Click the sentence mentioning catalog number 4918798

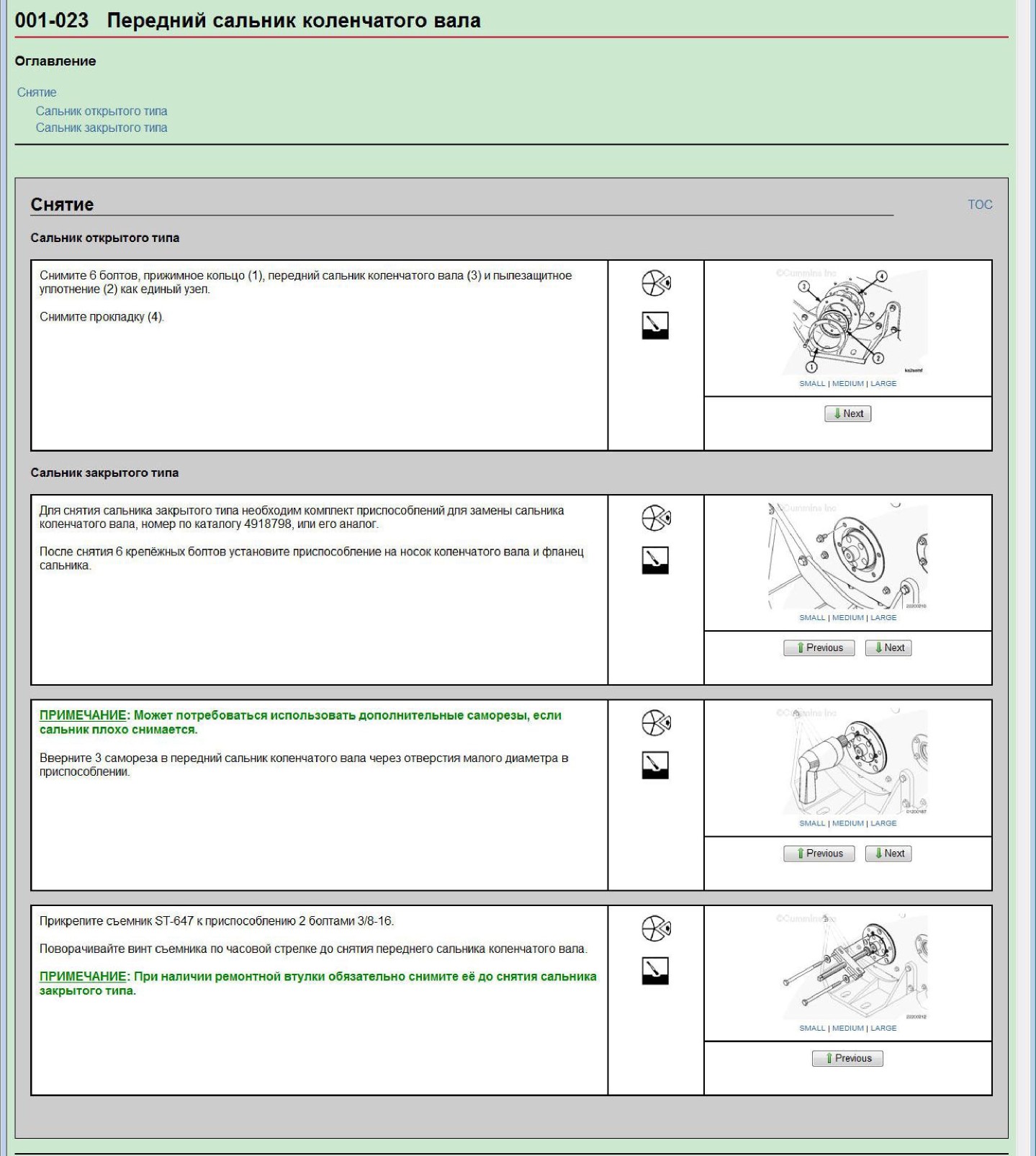click(x=302, y=517)
